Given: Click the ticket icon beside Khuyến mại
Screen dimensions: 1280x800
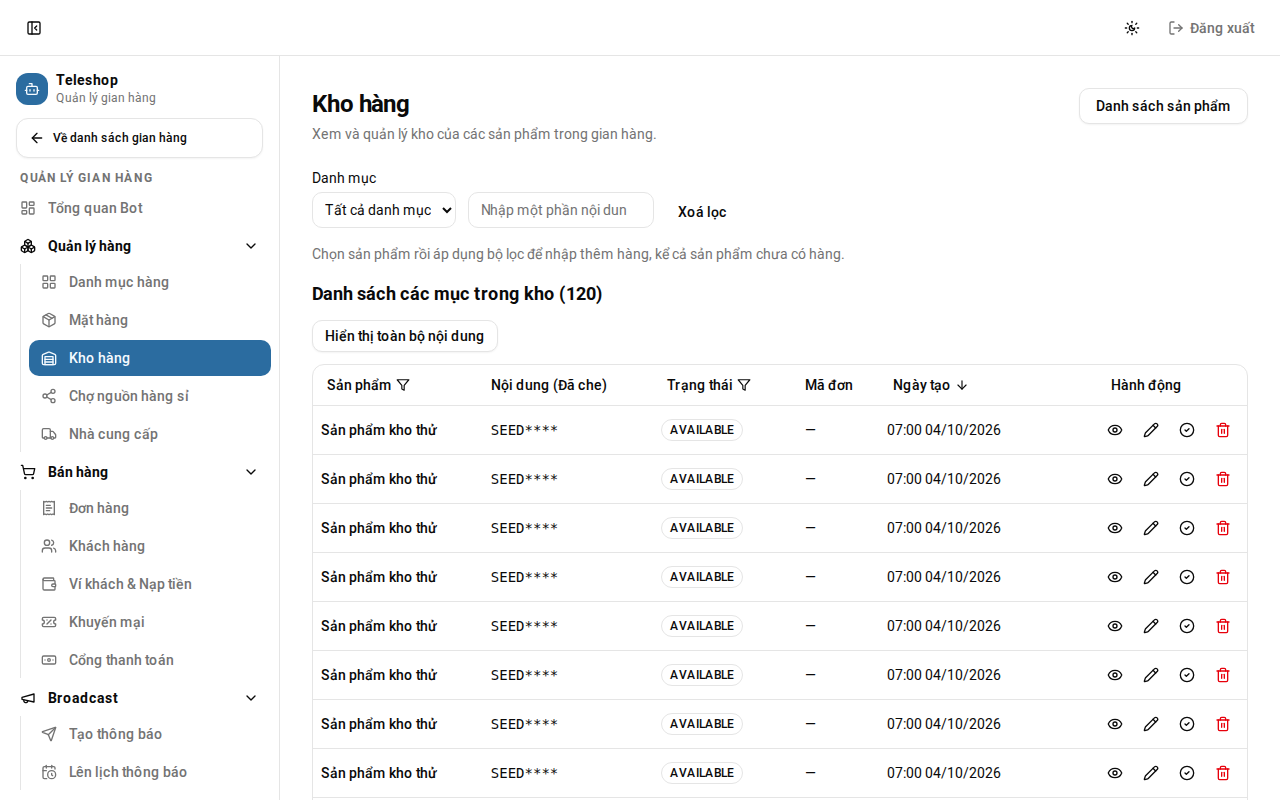Looking at the screenshot, I should (49, 622).
